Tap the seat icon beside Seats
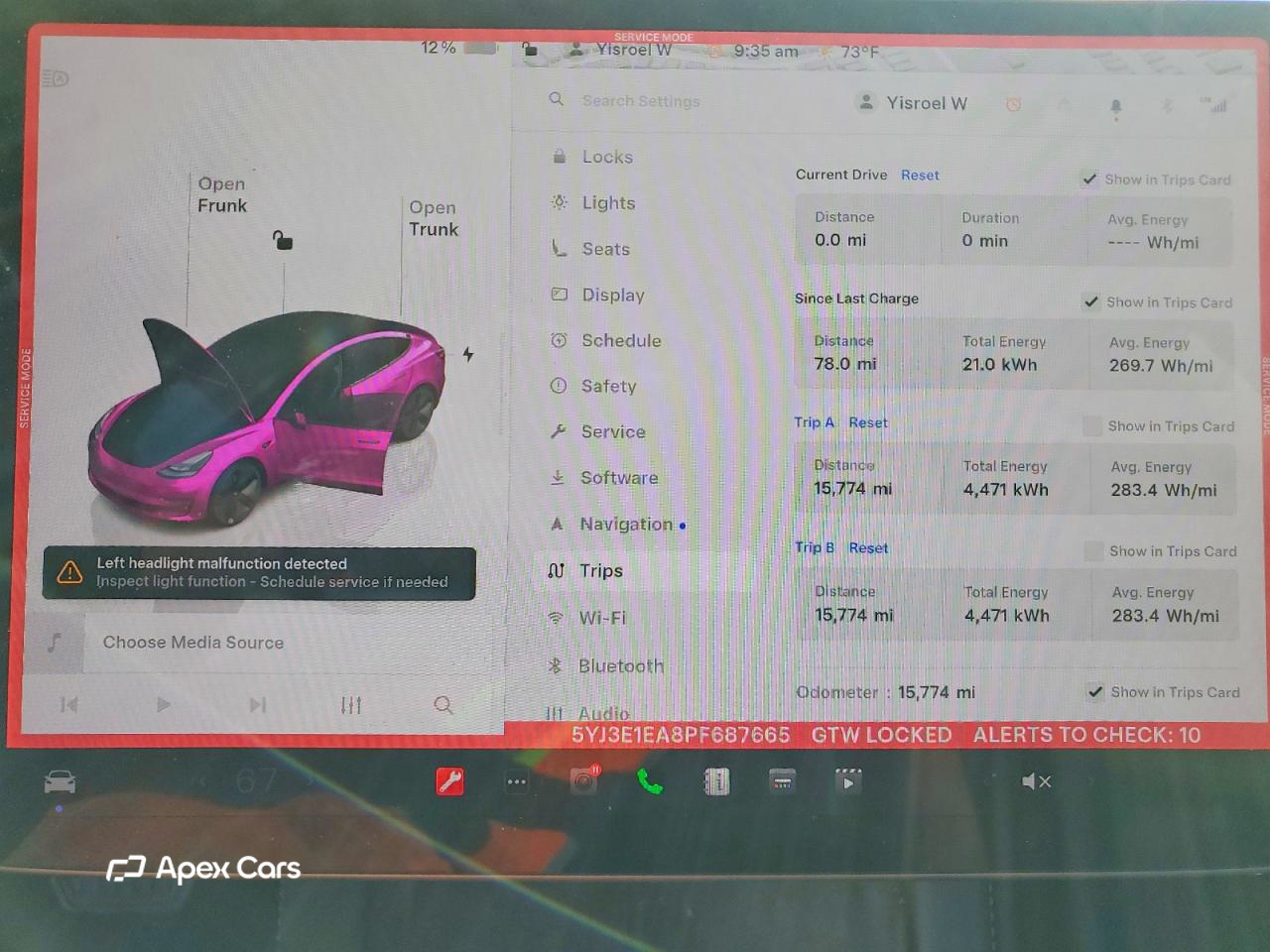Image resolution: width=1270 pixels, height=952 pixels. 559,248
